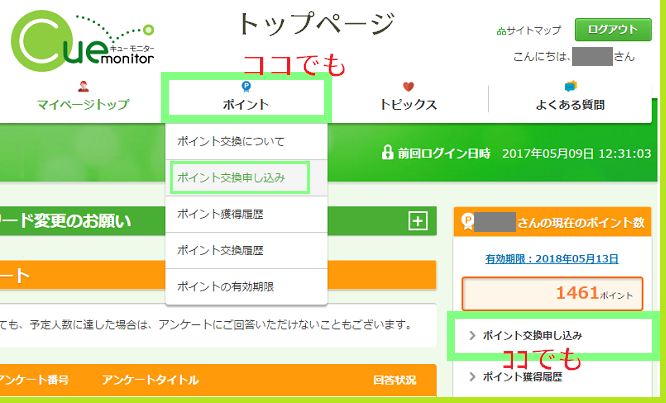
Task: Click the chat bubble icon above よくある質問
Action: click(570, 86)
